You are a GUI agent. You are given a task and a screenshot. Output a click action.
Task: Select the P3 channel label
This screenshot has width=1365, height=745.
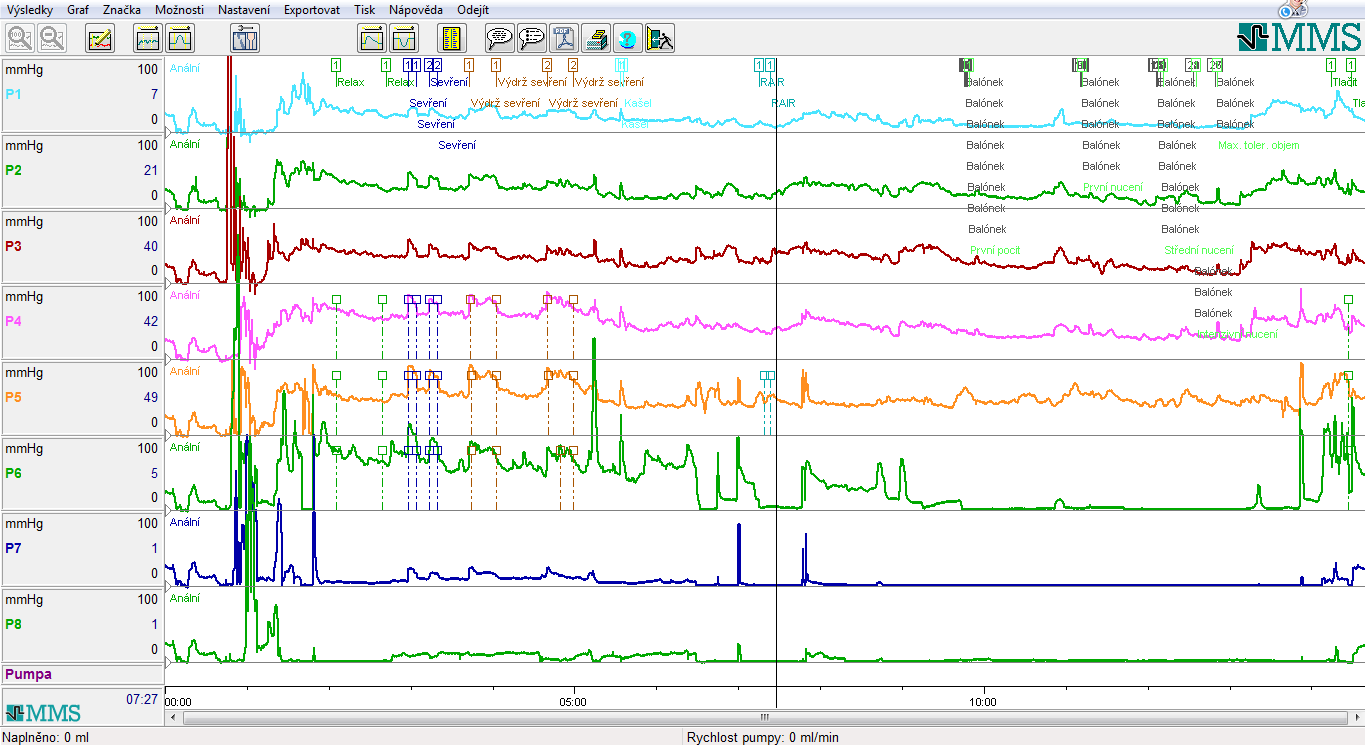click(x=12, y=246)
